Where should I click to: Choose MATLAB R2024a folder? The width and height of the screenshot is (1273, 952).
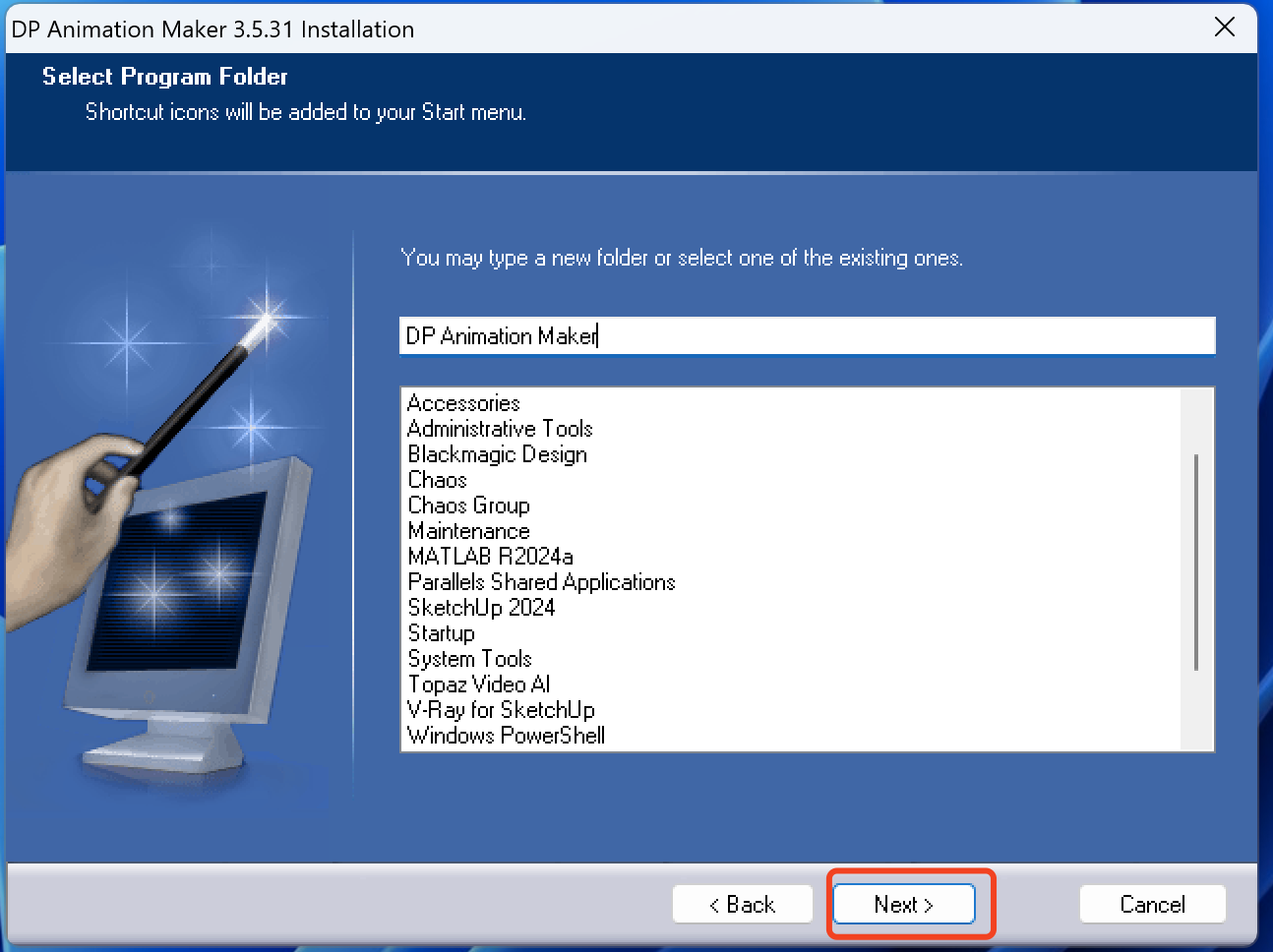tap(490, 557)
